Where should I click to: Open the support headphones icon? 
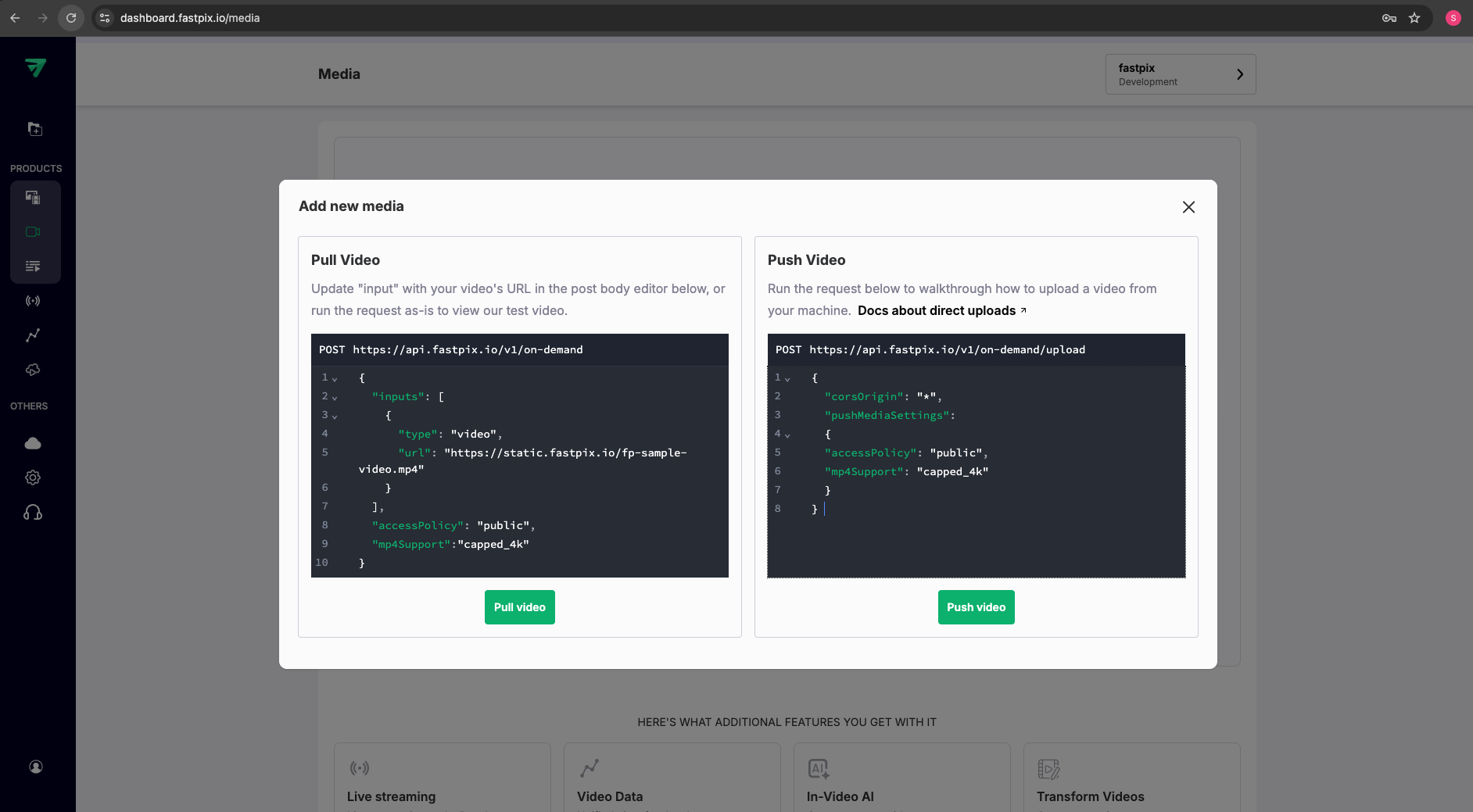[x=33, y=513]
